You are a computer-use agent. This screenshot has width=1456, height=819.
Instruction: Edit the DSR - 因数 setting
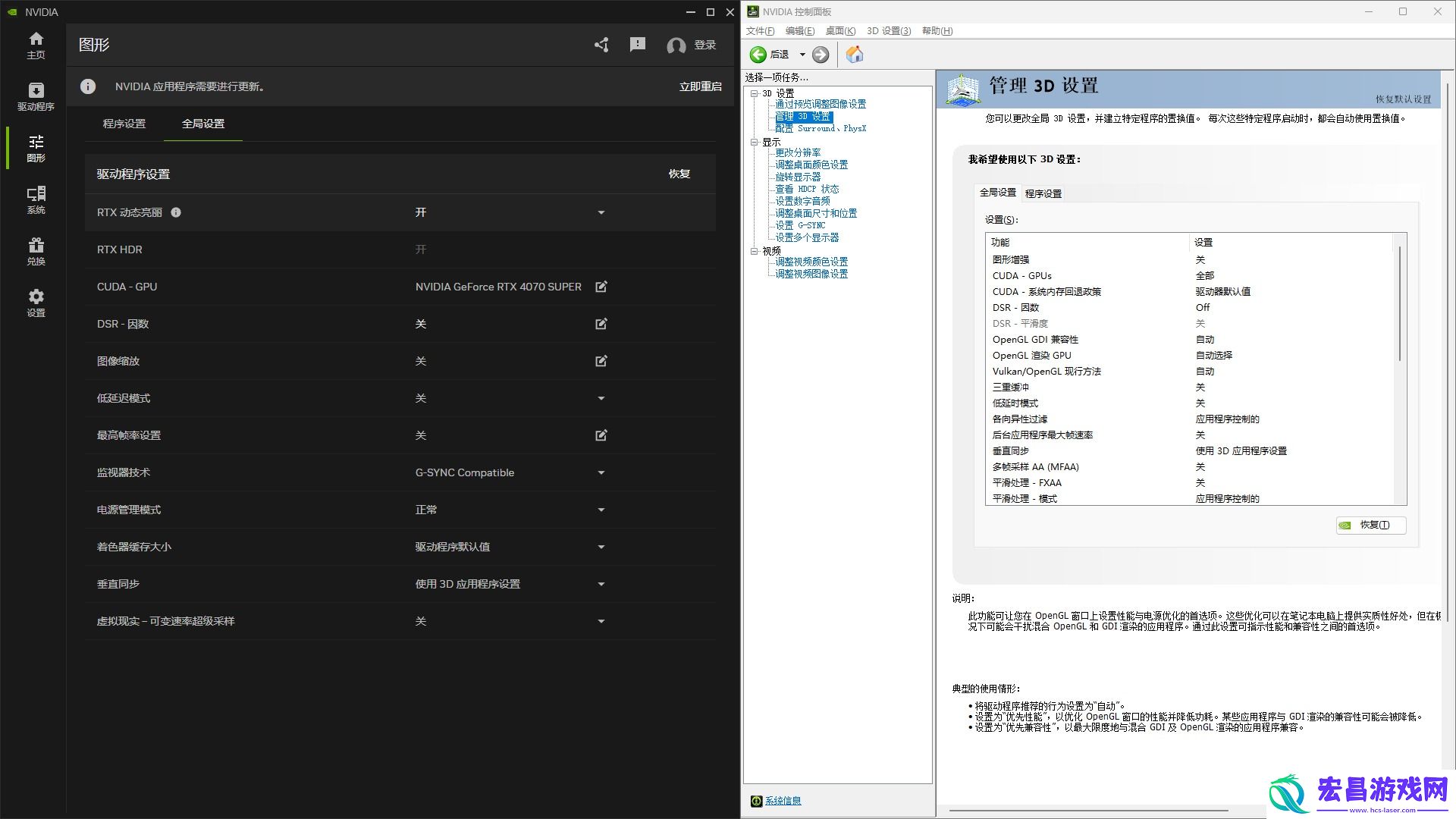[601, 324]
